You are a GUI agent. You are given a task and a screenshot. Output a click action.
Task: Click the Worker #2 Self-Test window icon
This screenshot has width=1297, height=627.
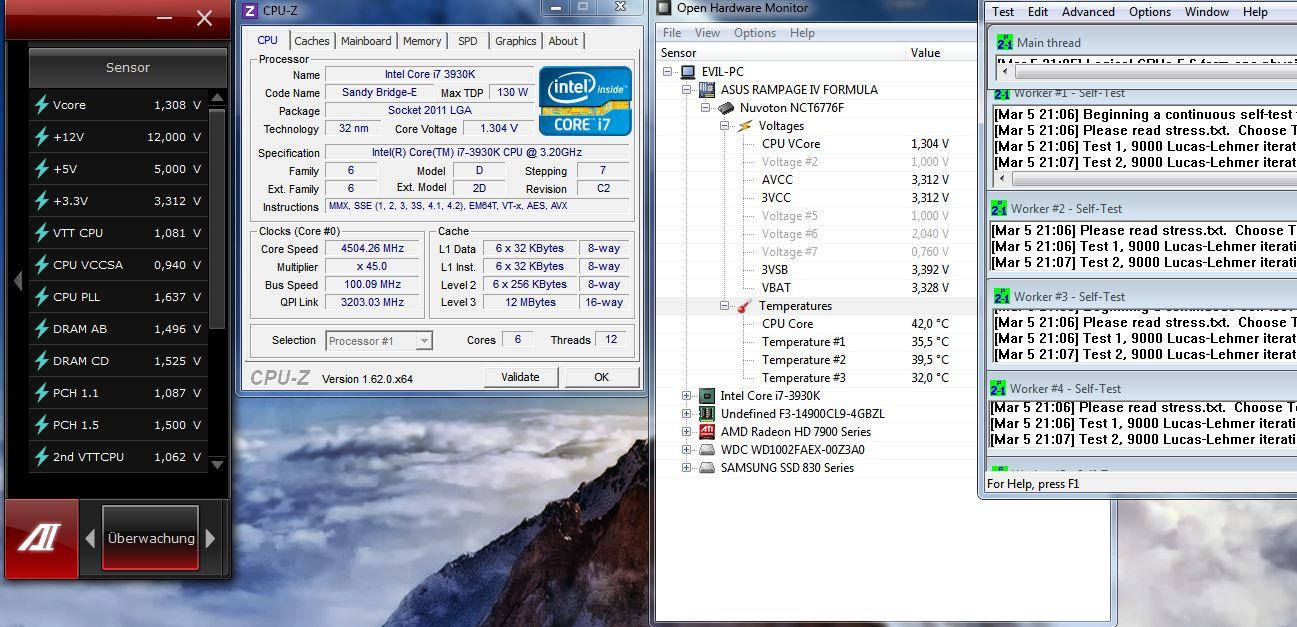pyautogui.click(x=999, y=209)
